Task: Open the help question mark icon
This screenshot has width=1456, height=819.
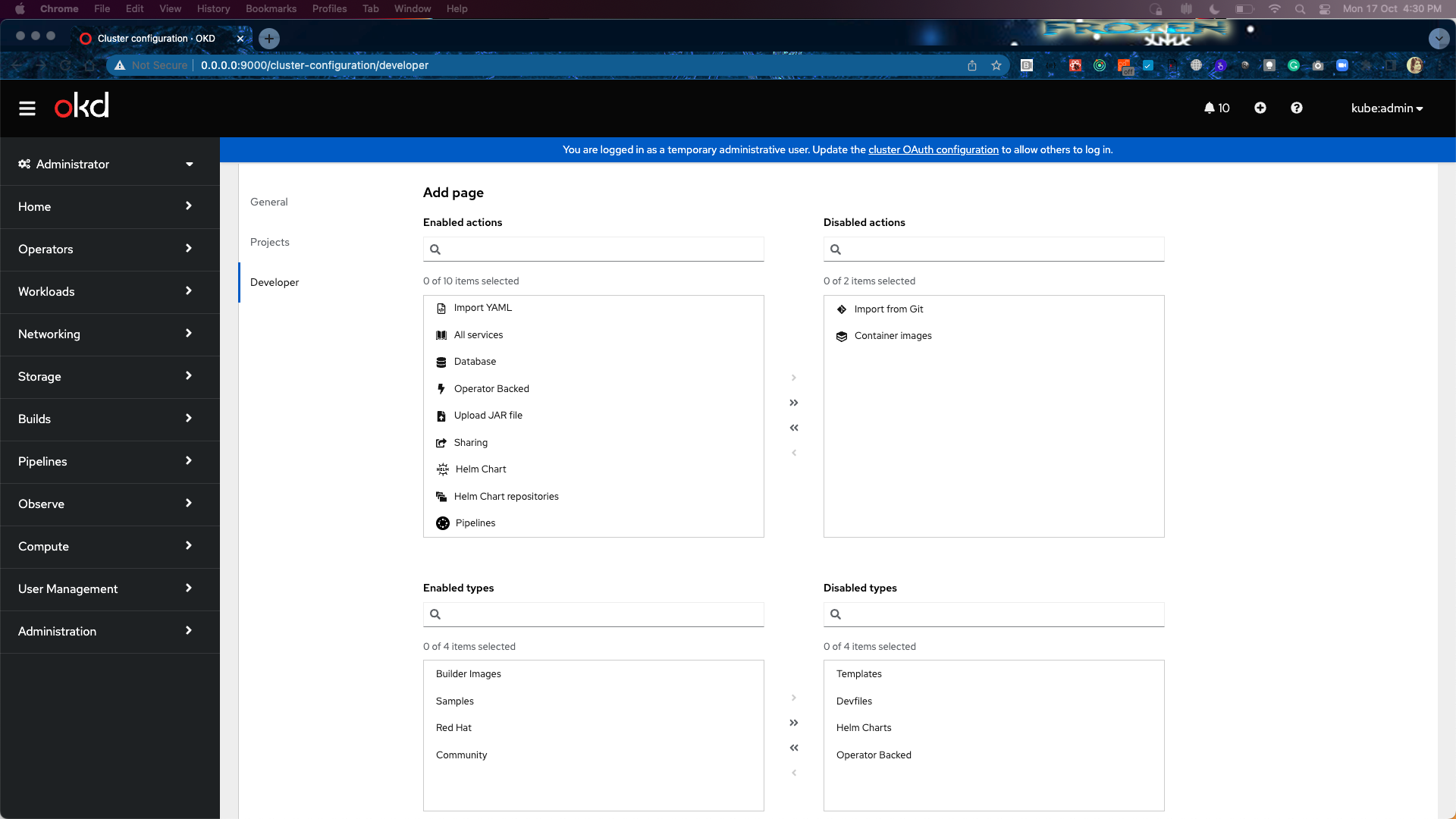Action: 1297,108
